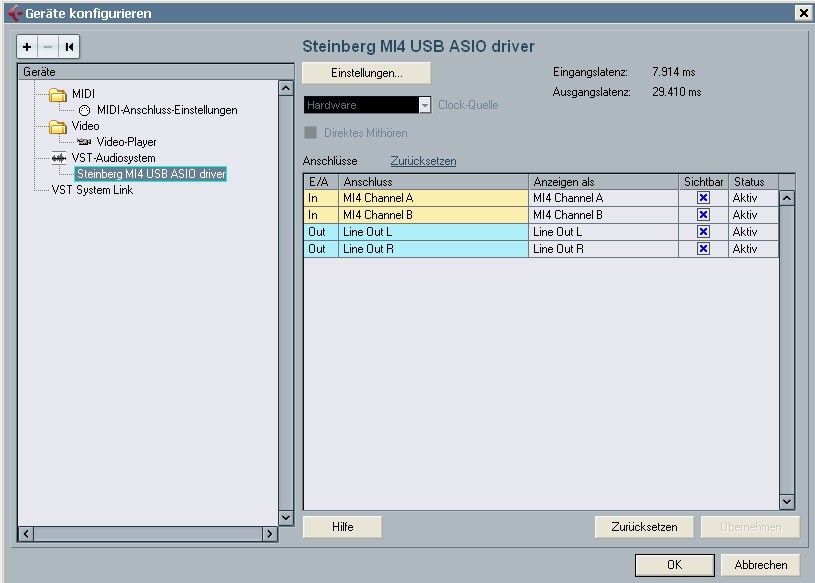Click the reset-to-start arrow toolbar icon
Viewport: 815px width, 583px height.
[69, 47]
